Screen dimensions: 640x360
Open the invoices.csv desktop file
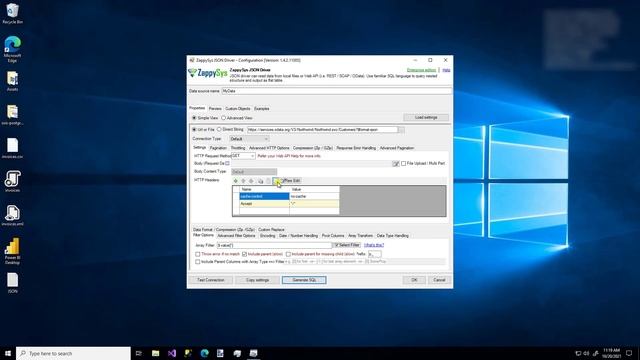tap(12, 148)
